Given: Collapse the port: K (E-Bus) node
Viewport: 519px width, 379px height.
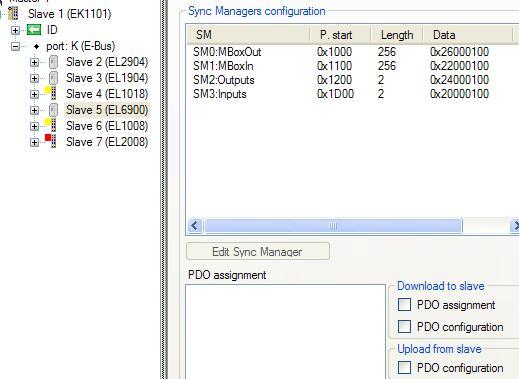Looking at the screenshot, I should [15, 46].
